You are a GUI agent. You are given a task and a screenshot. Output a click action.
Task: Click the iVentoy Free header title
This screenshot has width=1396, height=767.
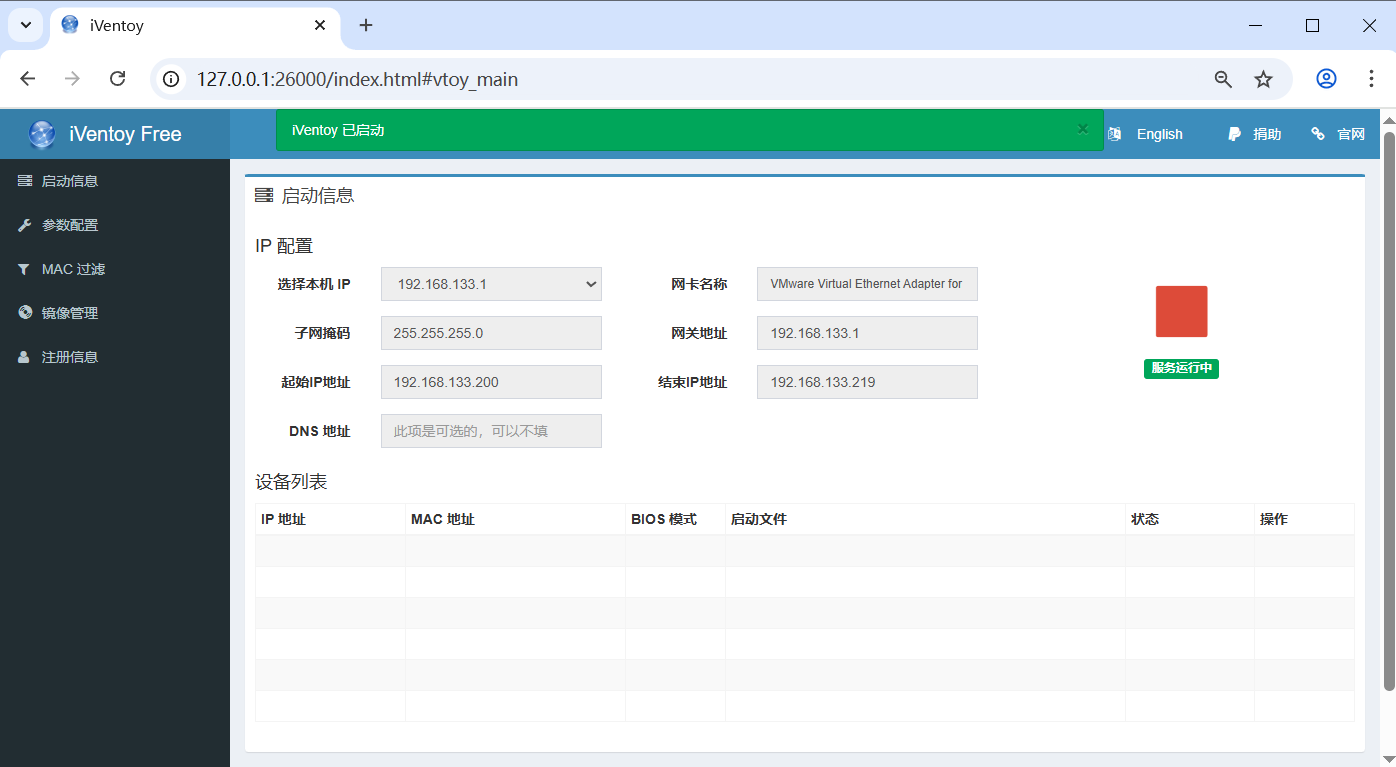[125, 134]
